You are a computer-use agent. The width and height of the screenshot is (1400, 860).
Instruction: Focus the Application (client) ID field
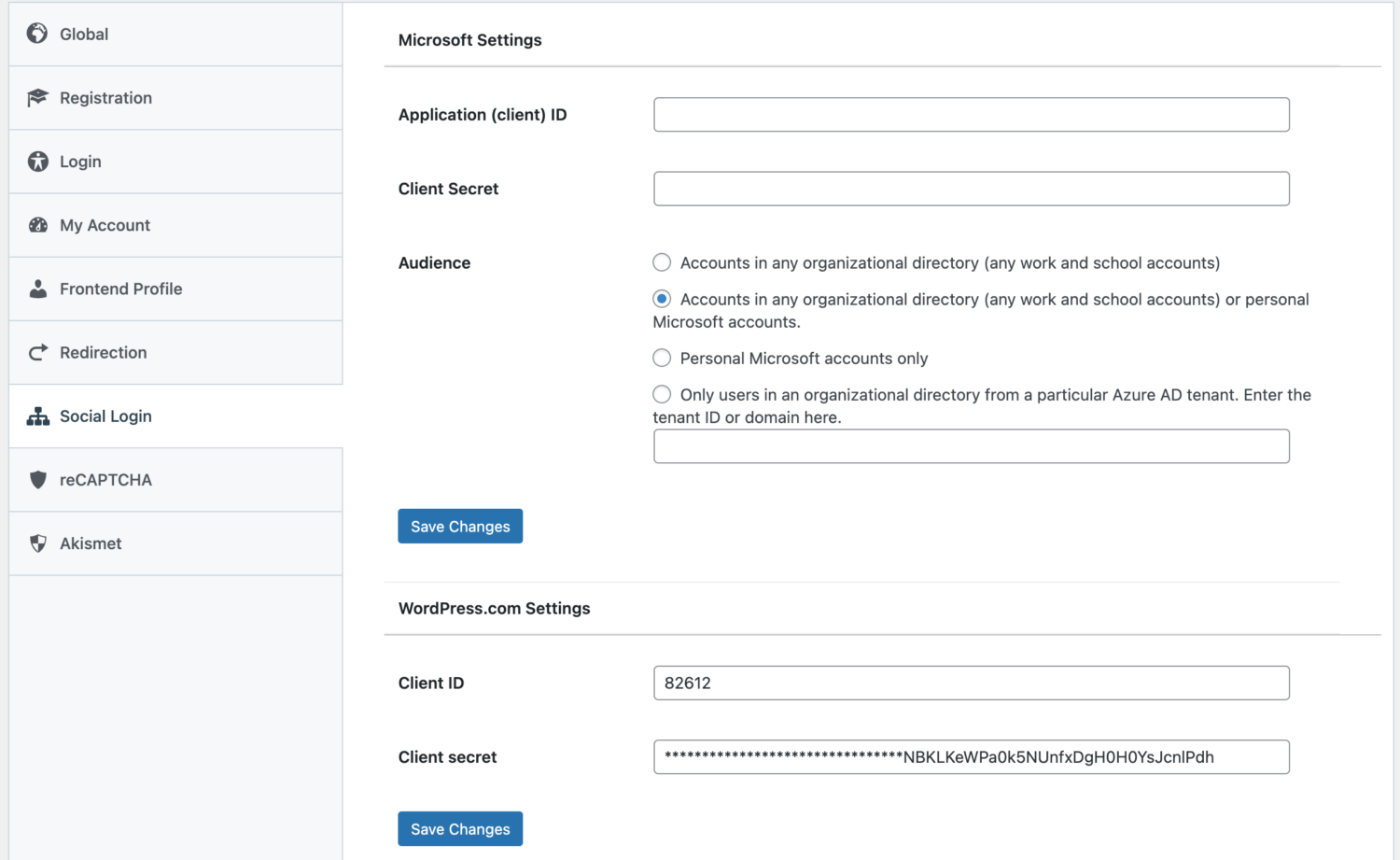coord(972,115)
